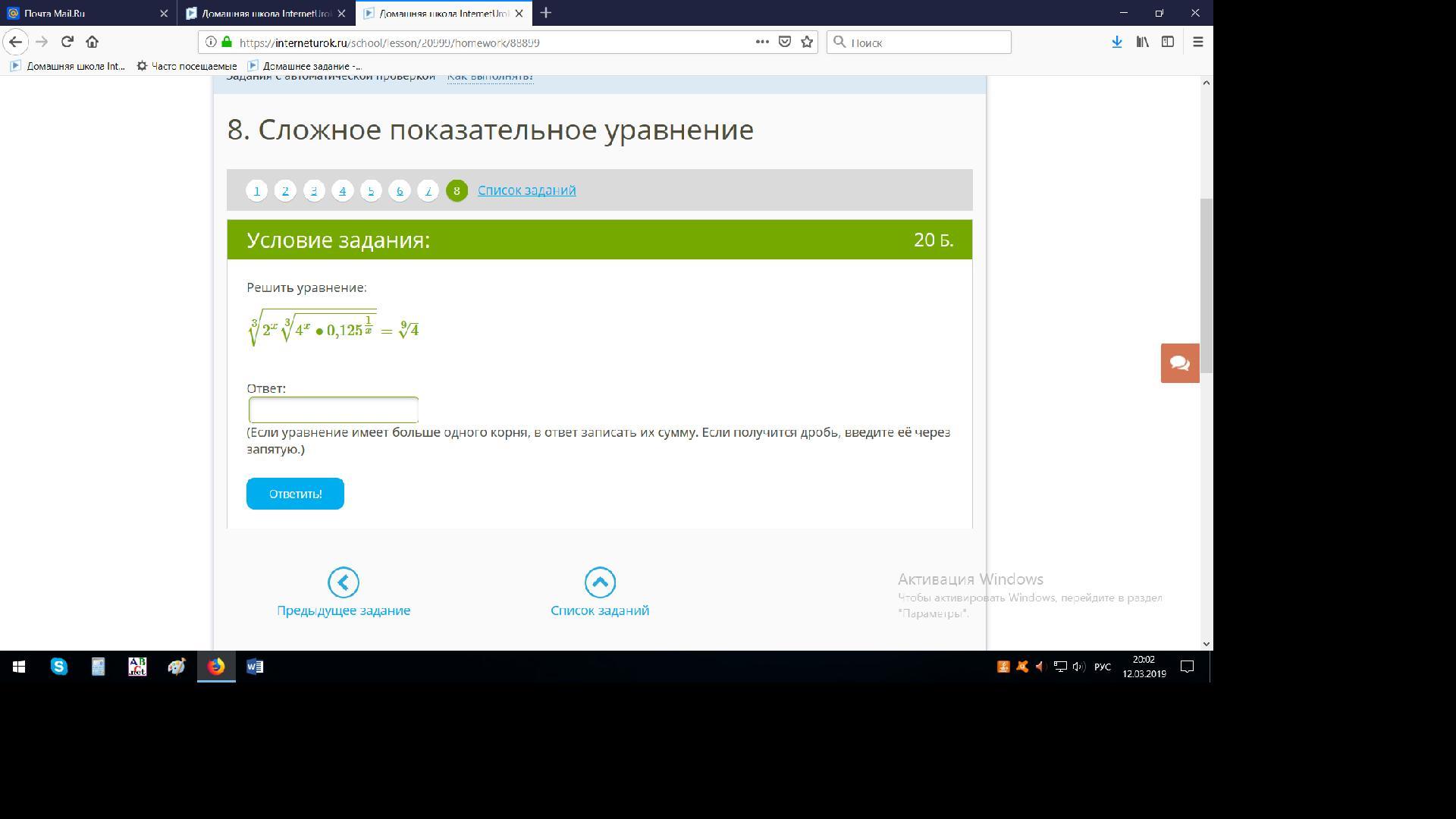Click the Ответ answer input field
This screenshot has width=1456, height=819.
tap(334, 410)
